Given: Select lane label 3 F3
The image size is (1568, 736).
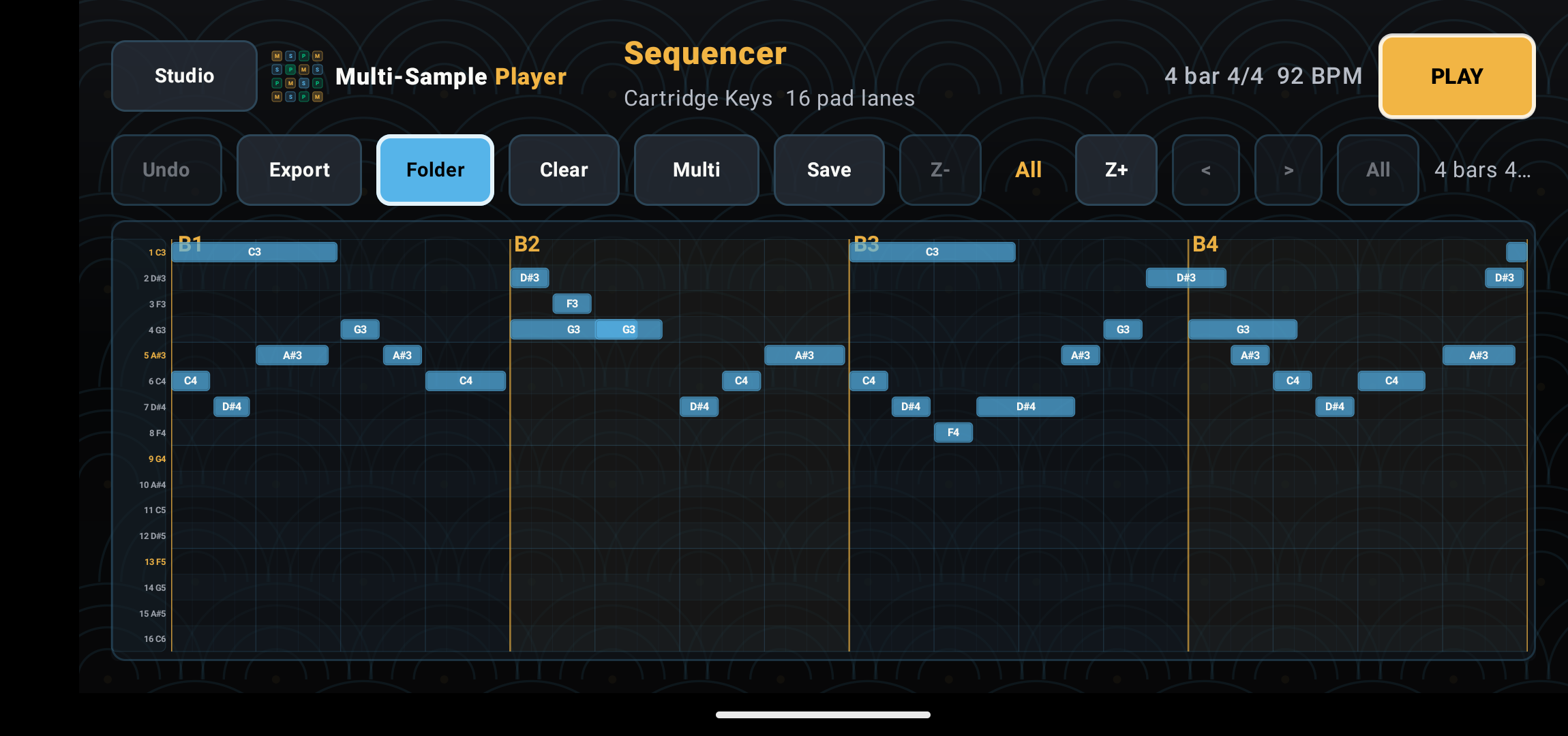Looking at the screenshot, I should [x=157, y=304].
